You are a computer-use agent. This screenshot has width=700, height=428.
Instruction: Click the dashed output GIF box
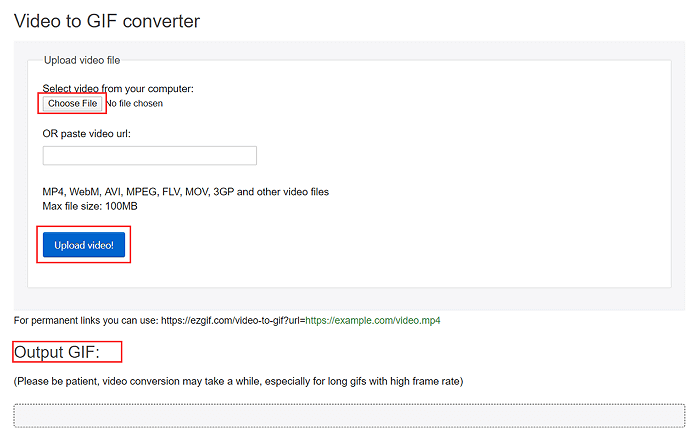pyautogui.click(x=349, y=415)
